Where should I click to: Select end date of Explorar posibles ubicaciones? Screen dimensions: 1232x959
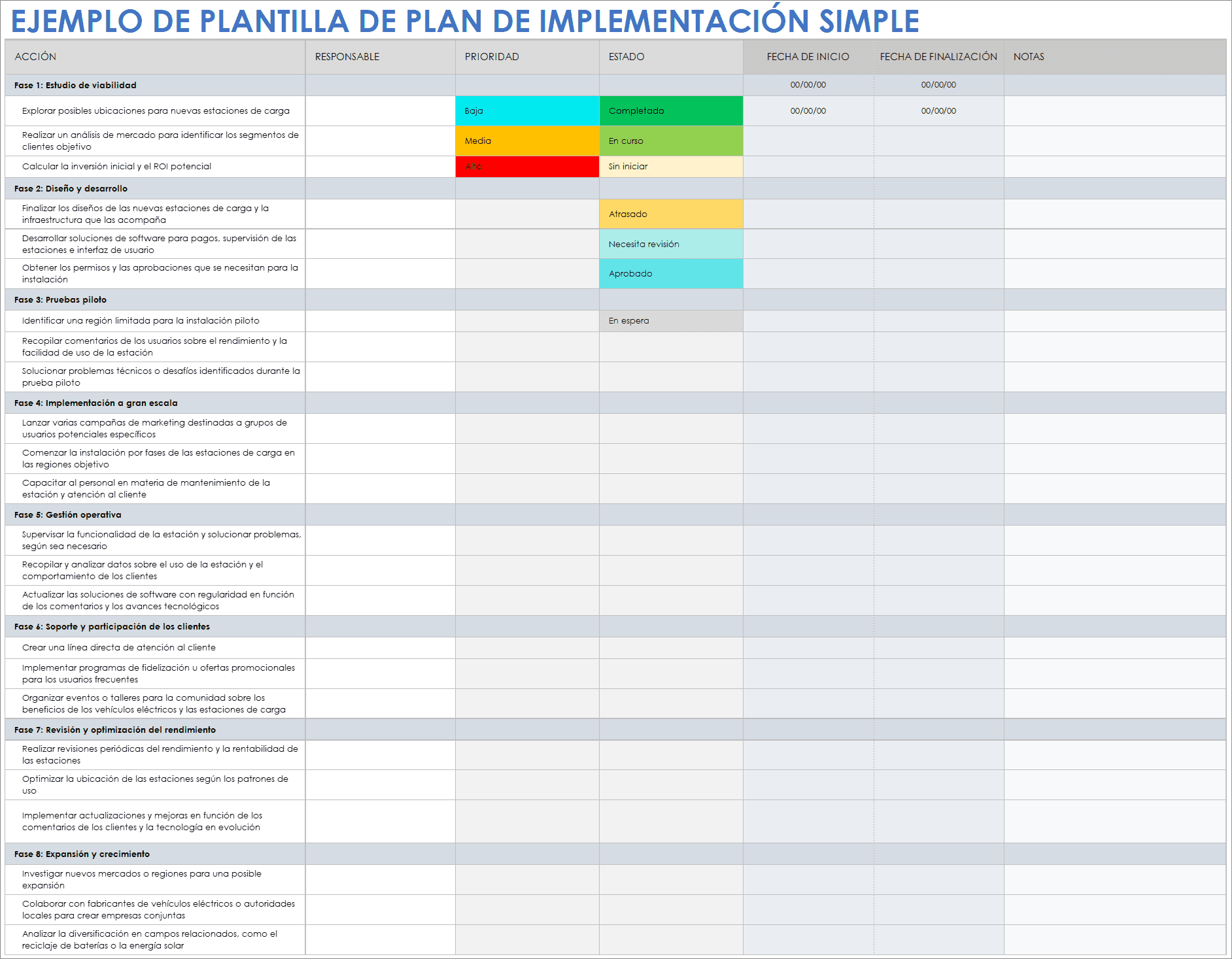tap(938, 111)
